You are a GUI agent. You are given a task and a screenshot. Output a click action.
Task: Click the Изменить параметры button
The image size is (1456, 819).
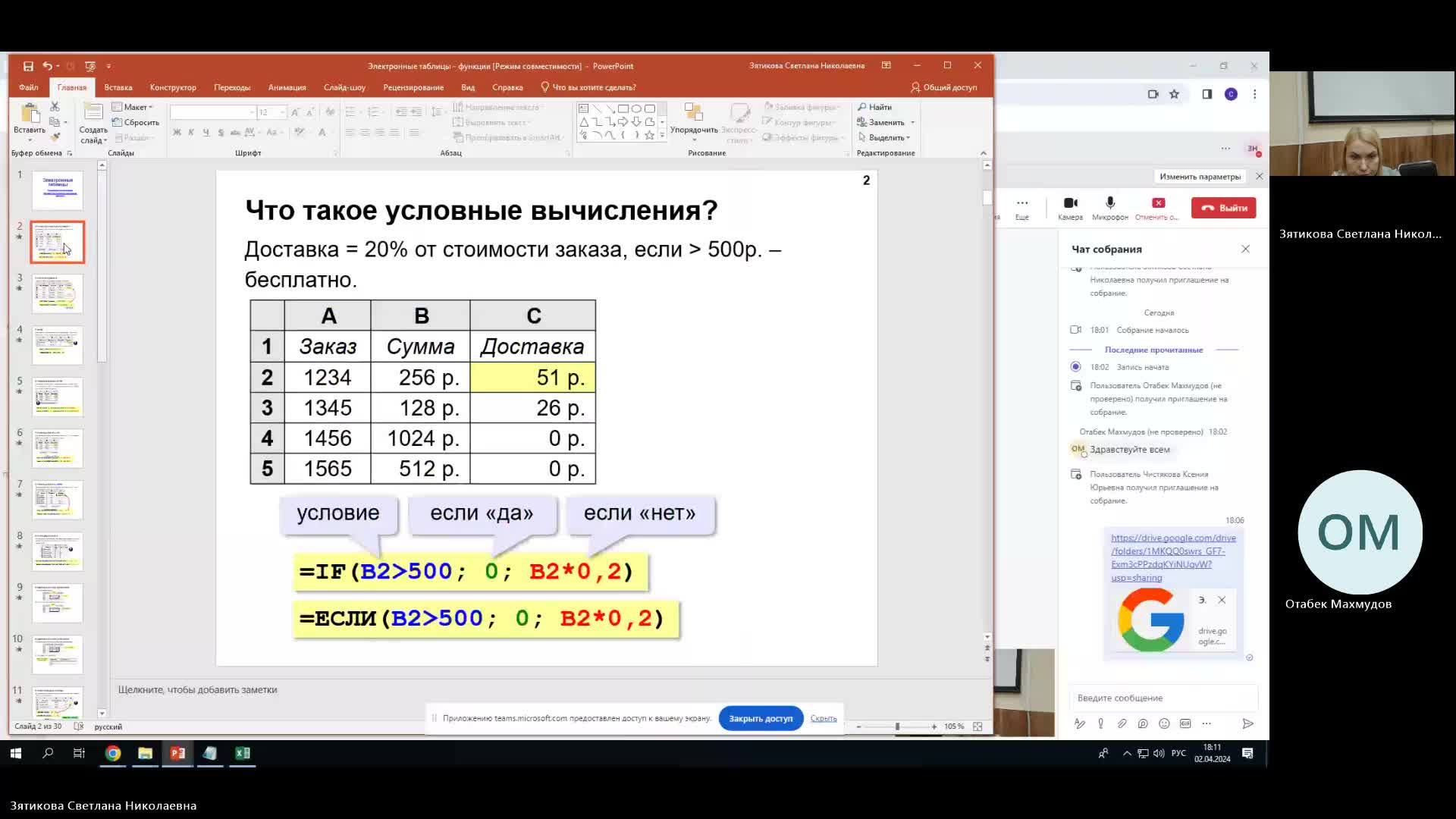(1200, 177)
